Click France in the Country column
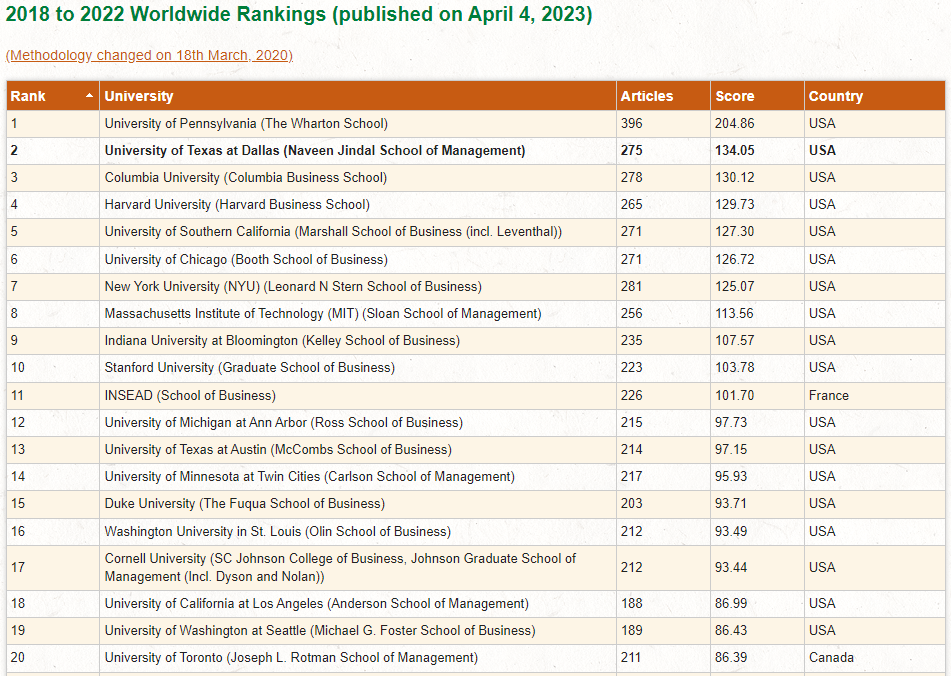This screenshot has width=951, height=676. (828, 395)
